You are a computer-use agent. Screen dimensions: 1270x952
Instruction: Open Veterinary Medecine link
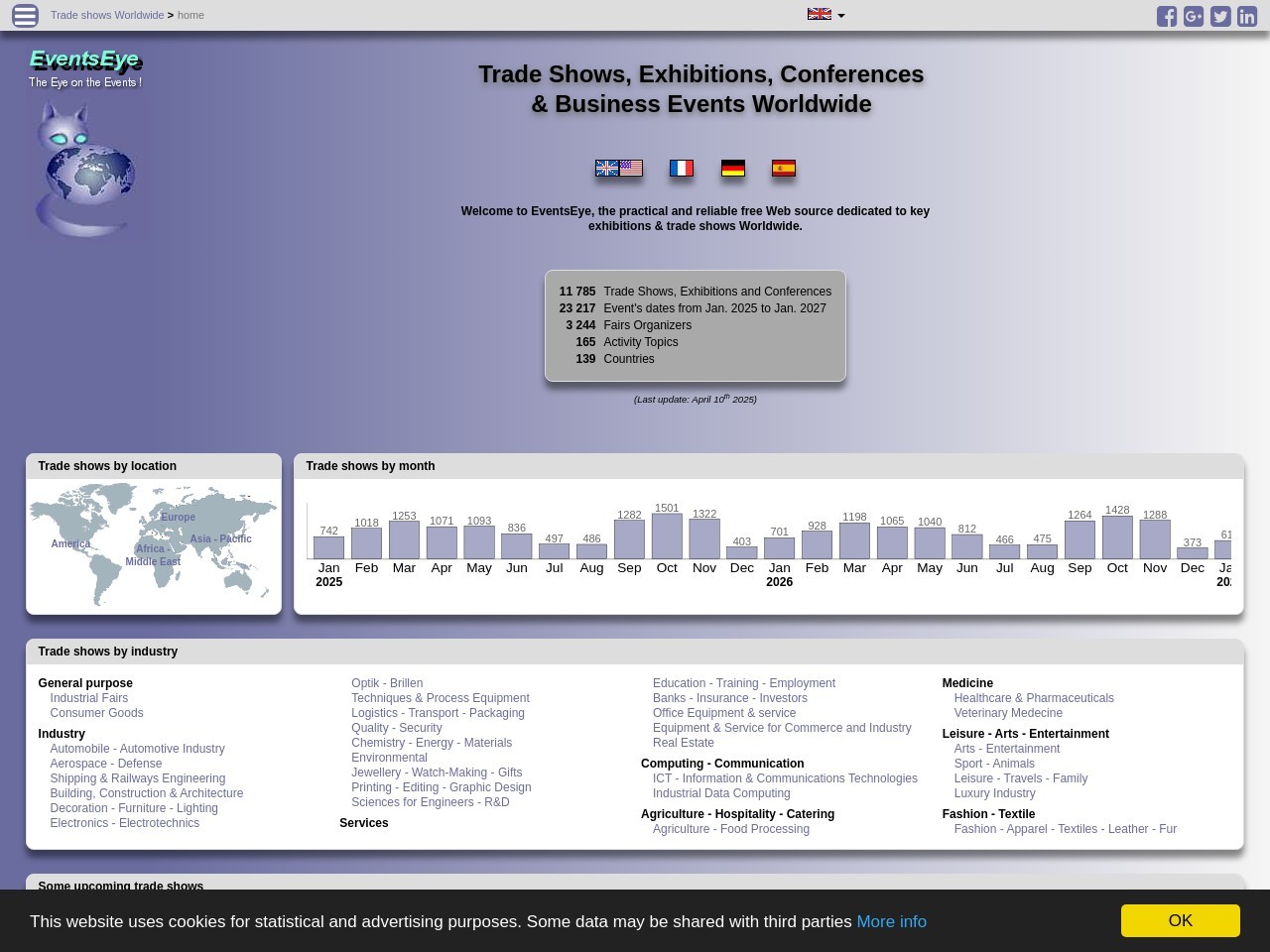click(x=1008, y=713)
